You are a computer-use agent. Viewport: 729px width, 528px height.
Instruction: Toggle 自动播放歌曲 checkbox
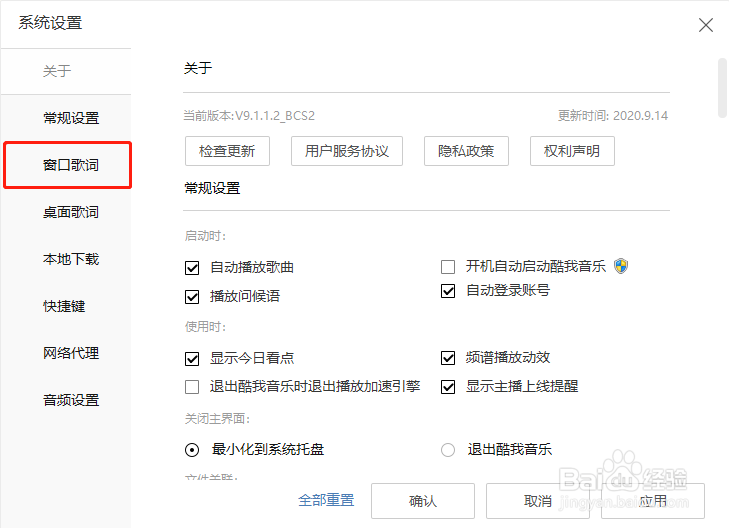192,268
